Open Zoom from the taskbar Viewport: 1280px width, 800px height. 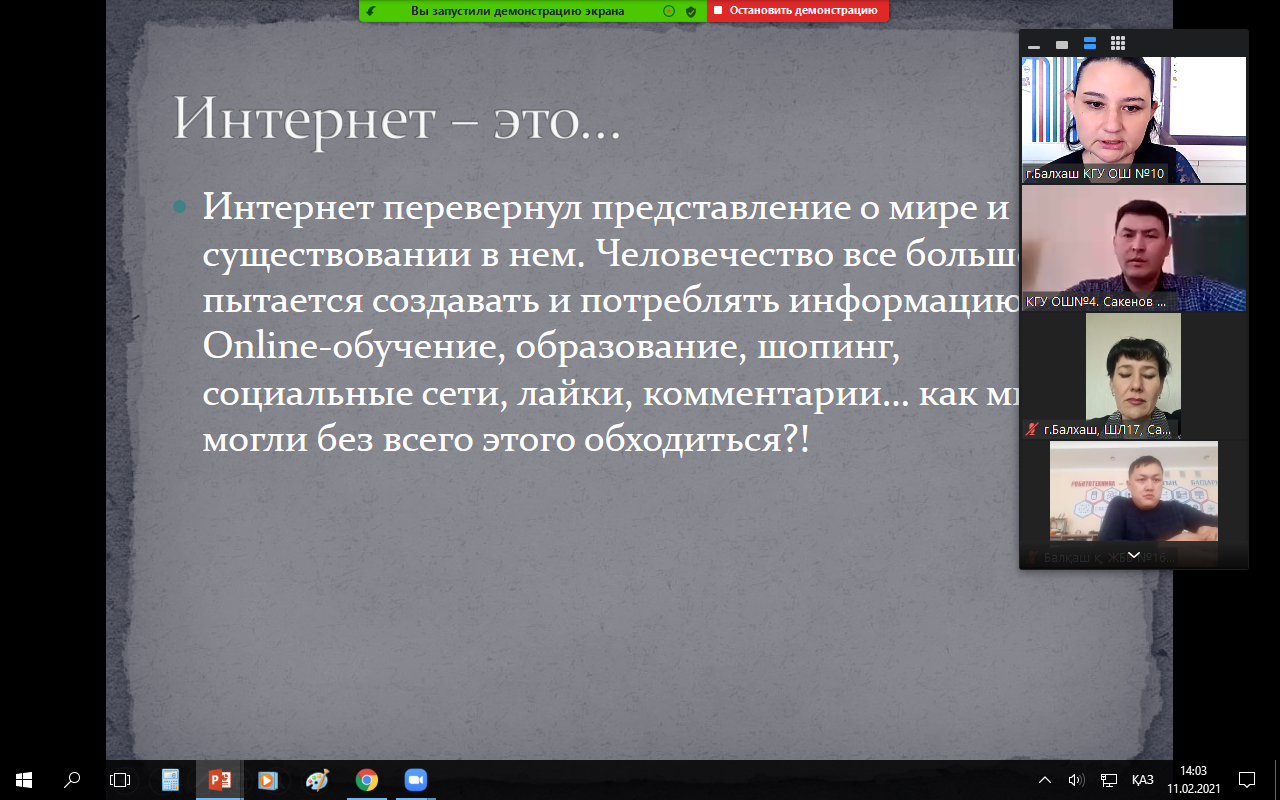tap(415, 780)
